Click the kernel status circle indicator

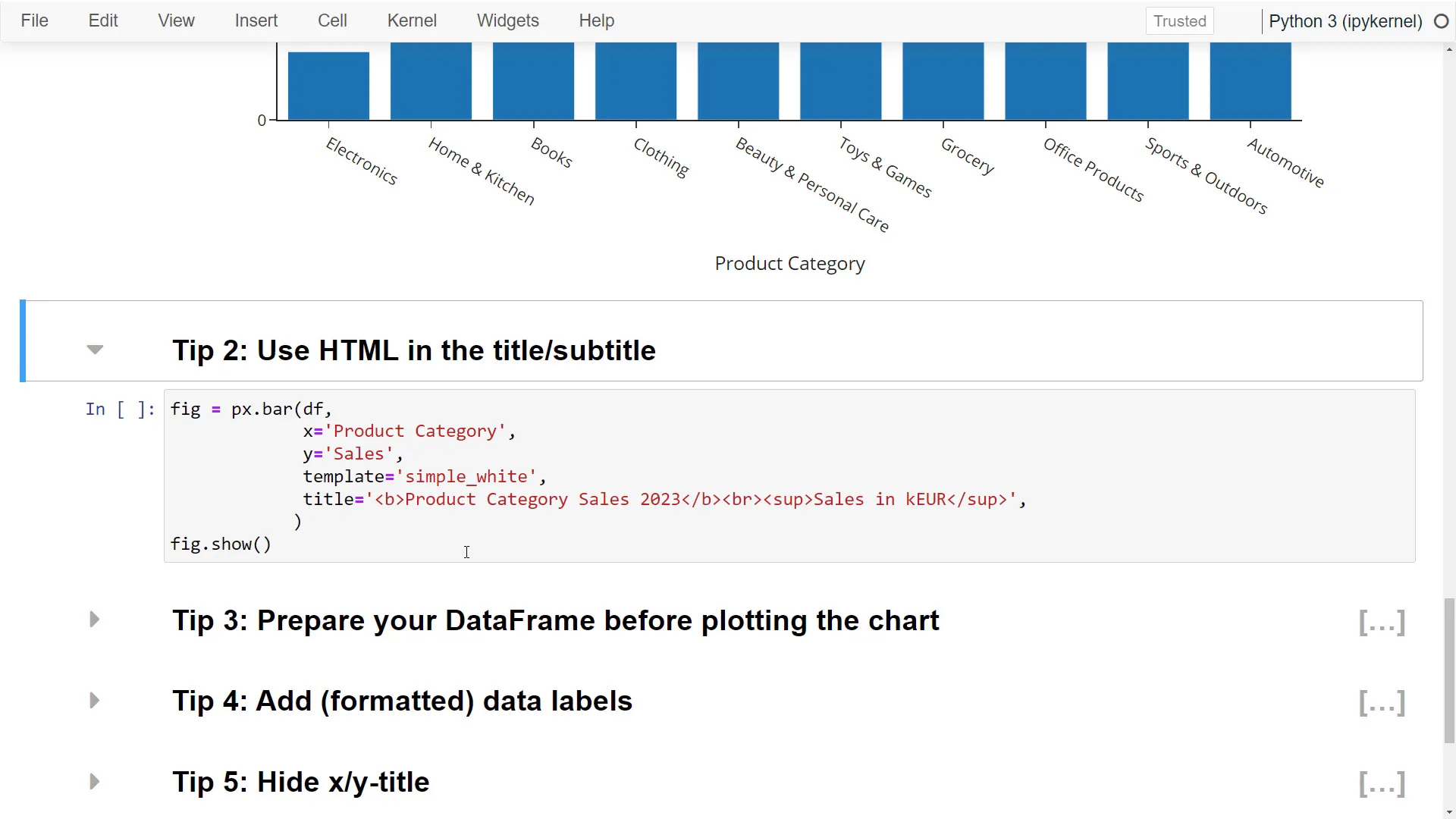click(1442, 21)
